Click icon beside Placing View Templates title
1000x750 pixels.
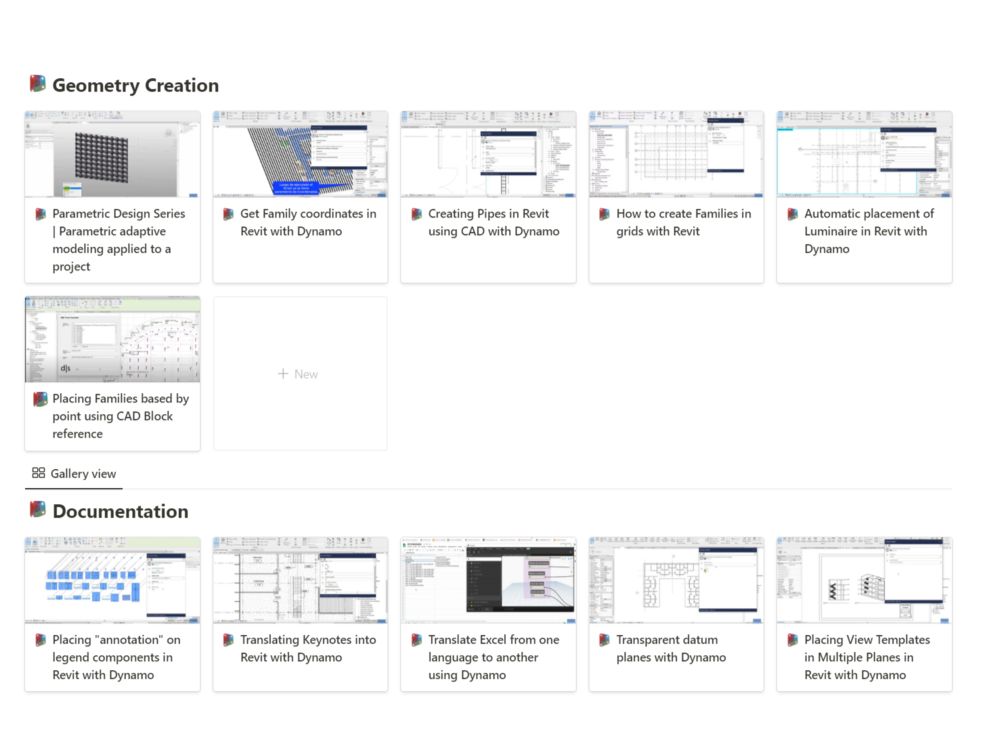793,640
